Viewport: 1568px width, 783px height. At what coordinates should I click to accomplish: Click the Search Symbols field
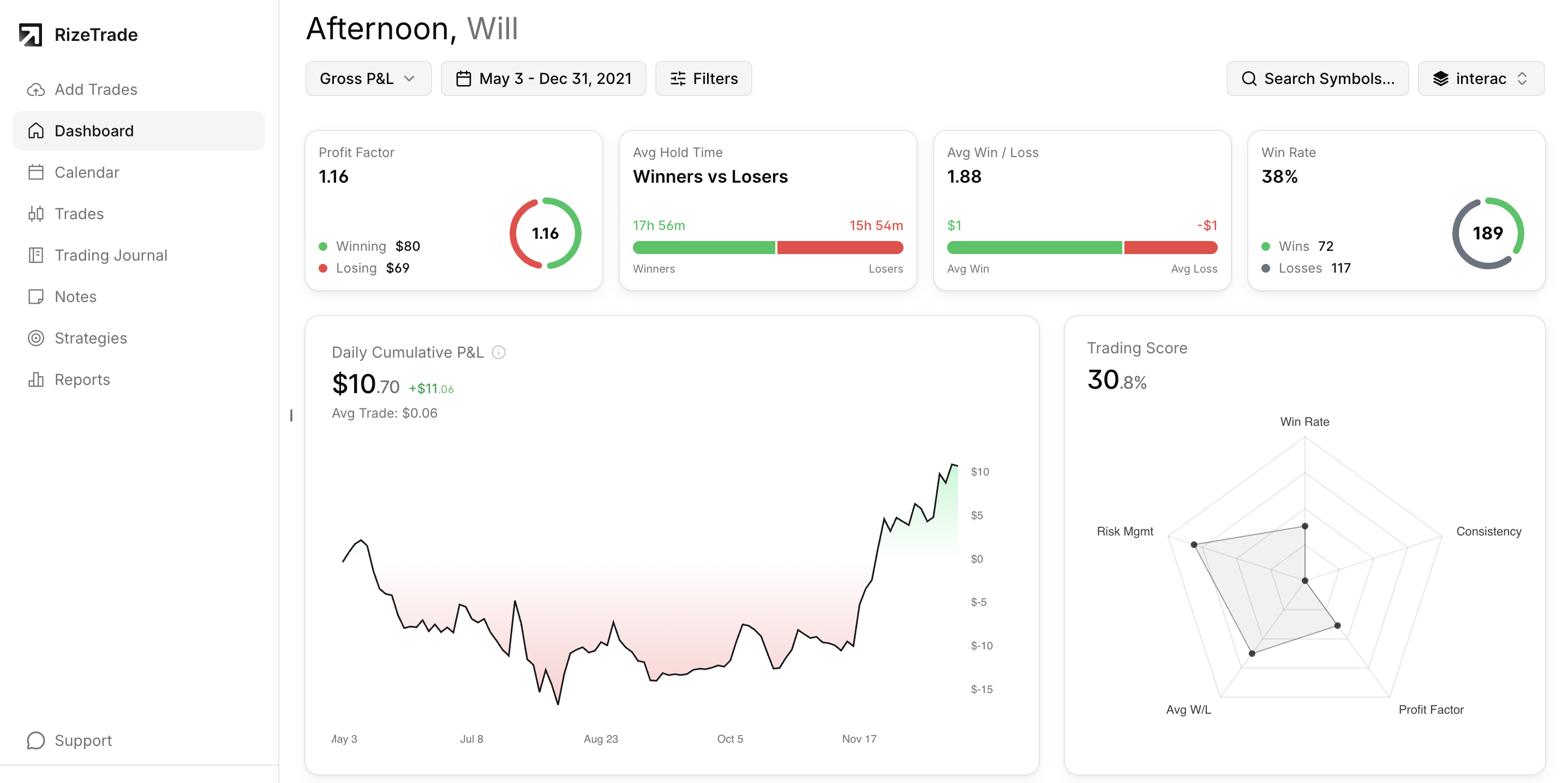click(1317, 79)
